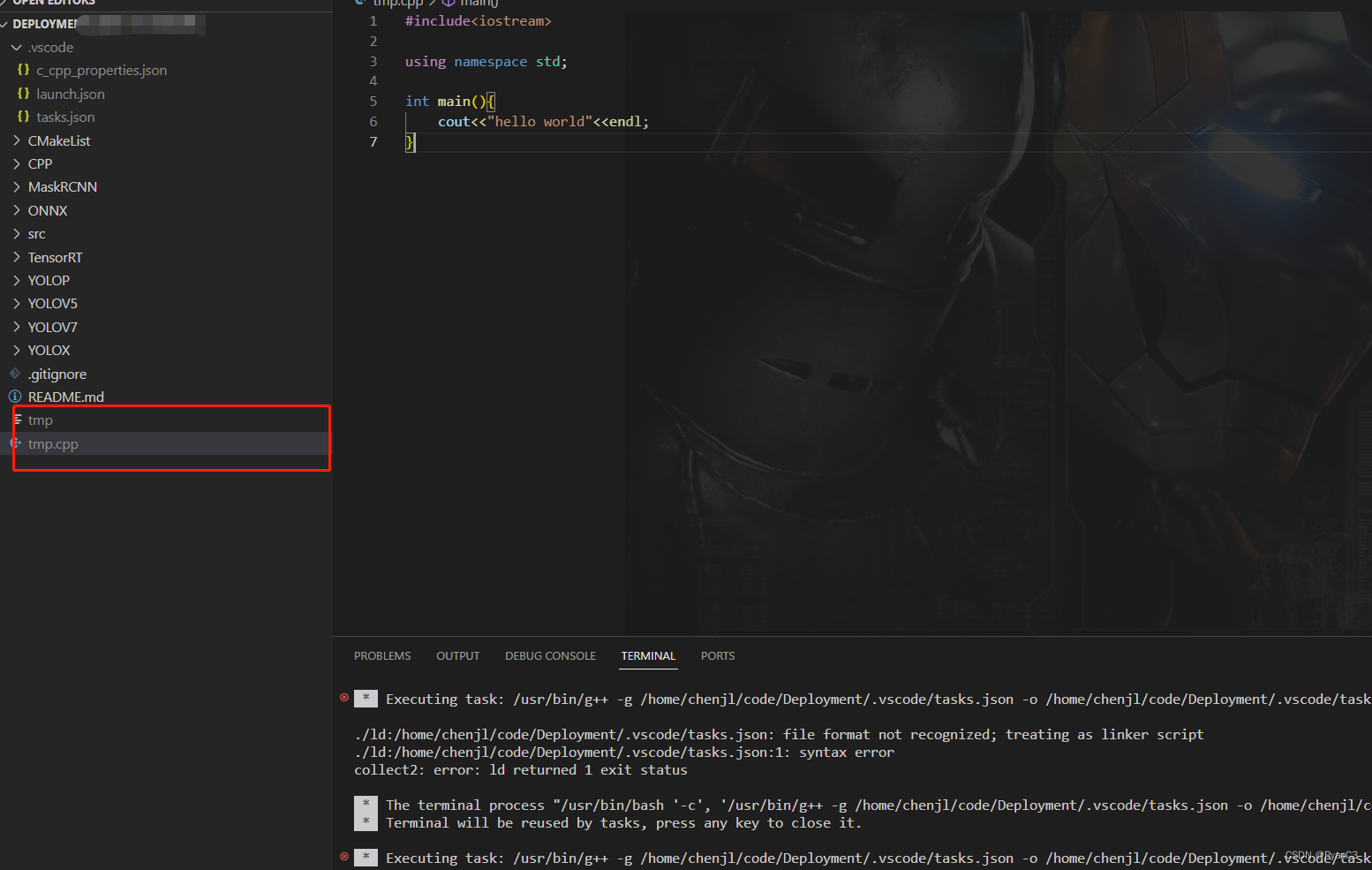Expand the CPP folder chevron

16,163
